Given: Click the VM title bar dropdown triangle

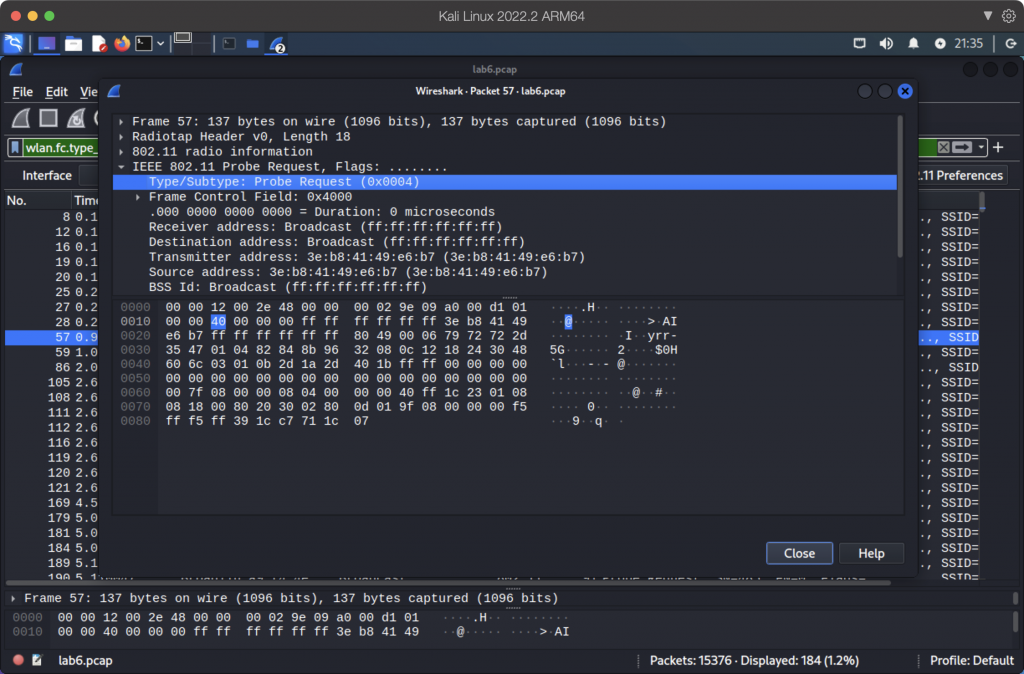Looking at the screenshot, I should tap(987, 16).
